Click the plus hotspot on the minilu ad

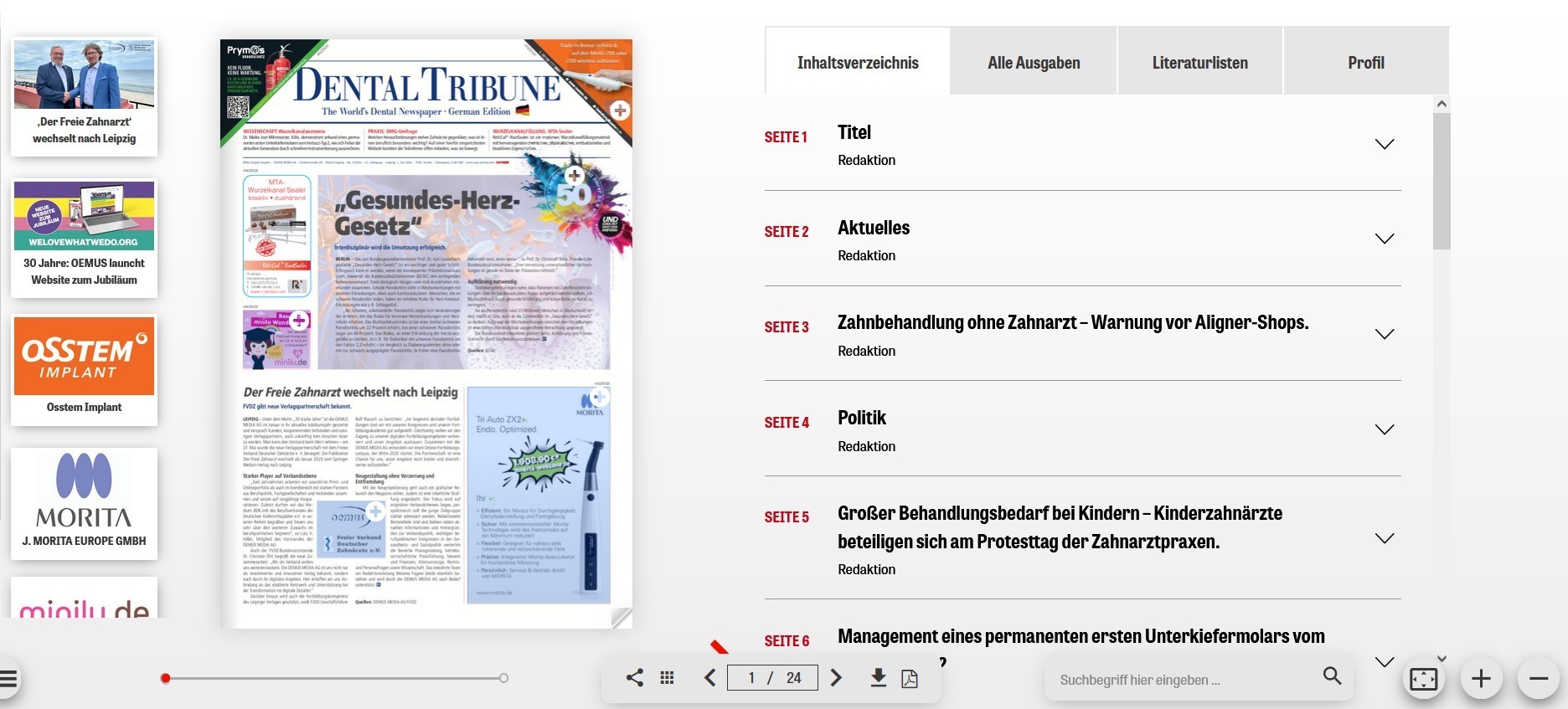[299, 320]
